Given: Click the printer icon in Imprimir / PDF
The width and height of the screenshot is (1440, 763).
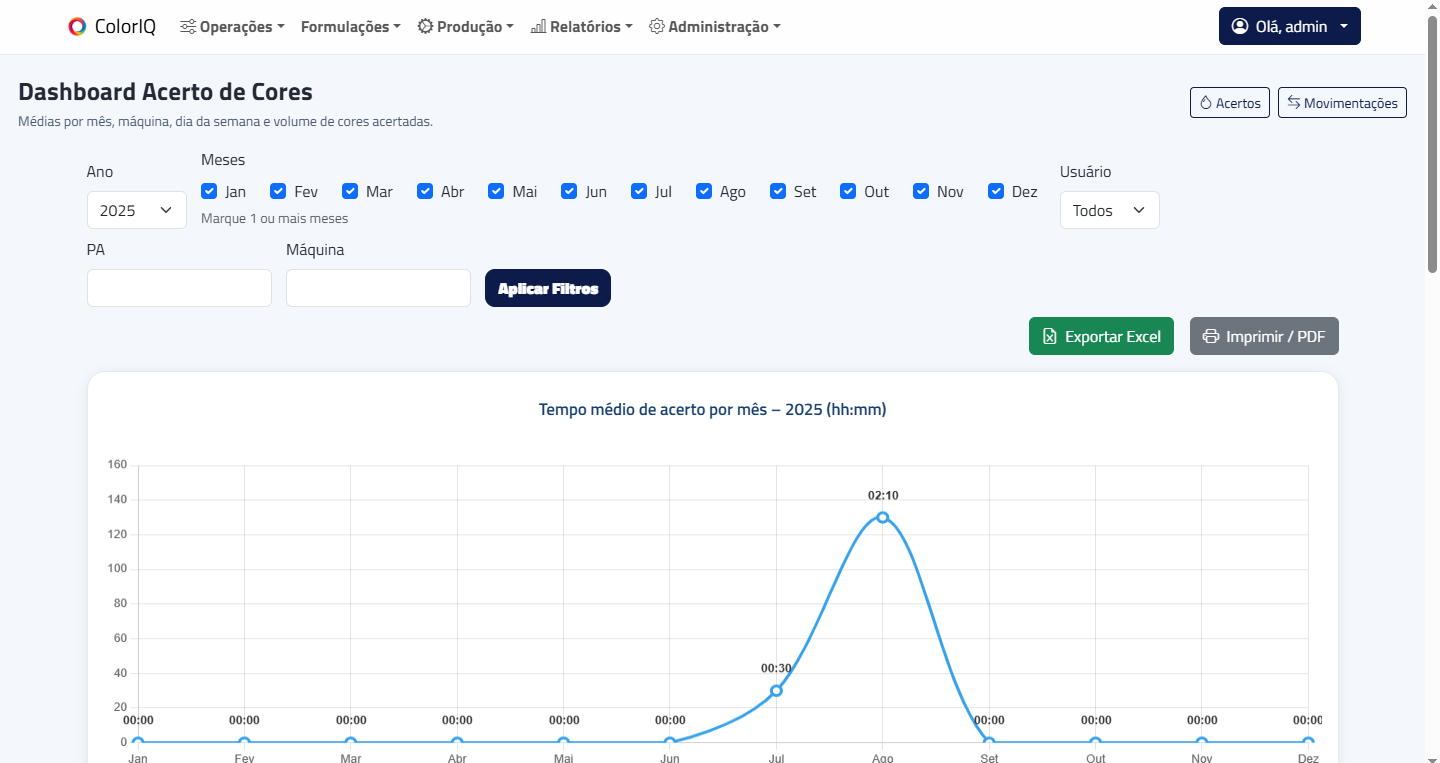Looking at the screenshot, I should tap(1211, 337).
